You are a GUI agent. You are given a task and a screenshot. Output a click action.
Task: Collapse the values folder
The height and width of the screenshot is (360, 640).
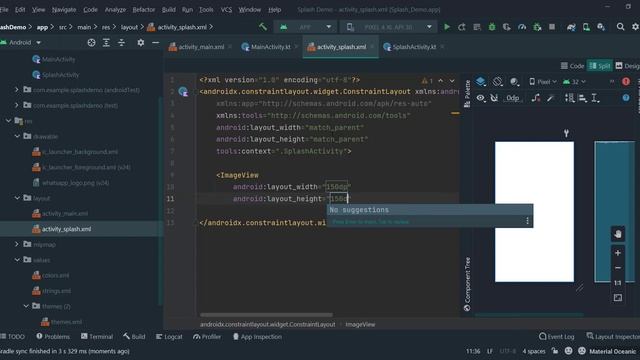click(17, 260)
